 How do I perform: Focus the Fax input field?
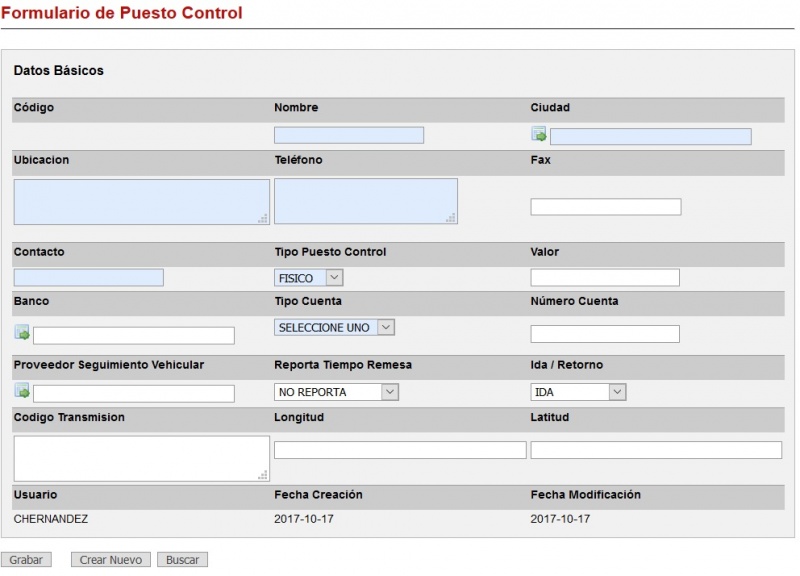click(605, 207)
